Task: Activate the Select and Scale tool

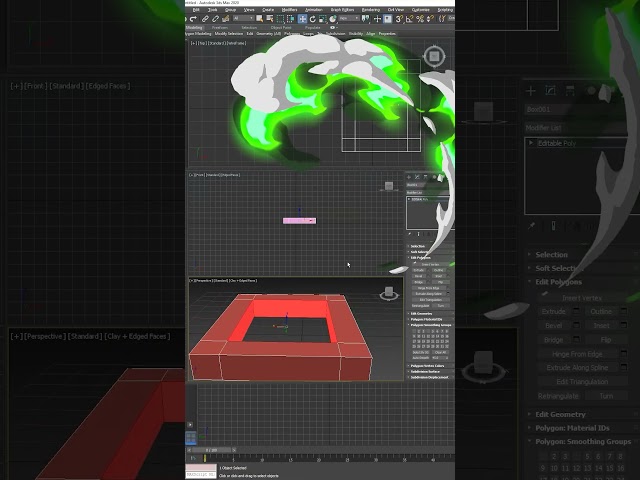Action: tap(323, 19)
